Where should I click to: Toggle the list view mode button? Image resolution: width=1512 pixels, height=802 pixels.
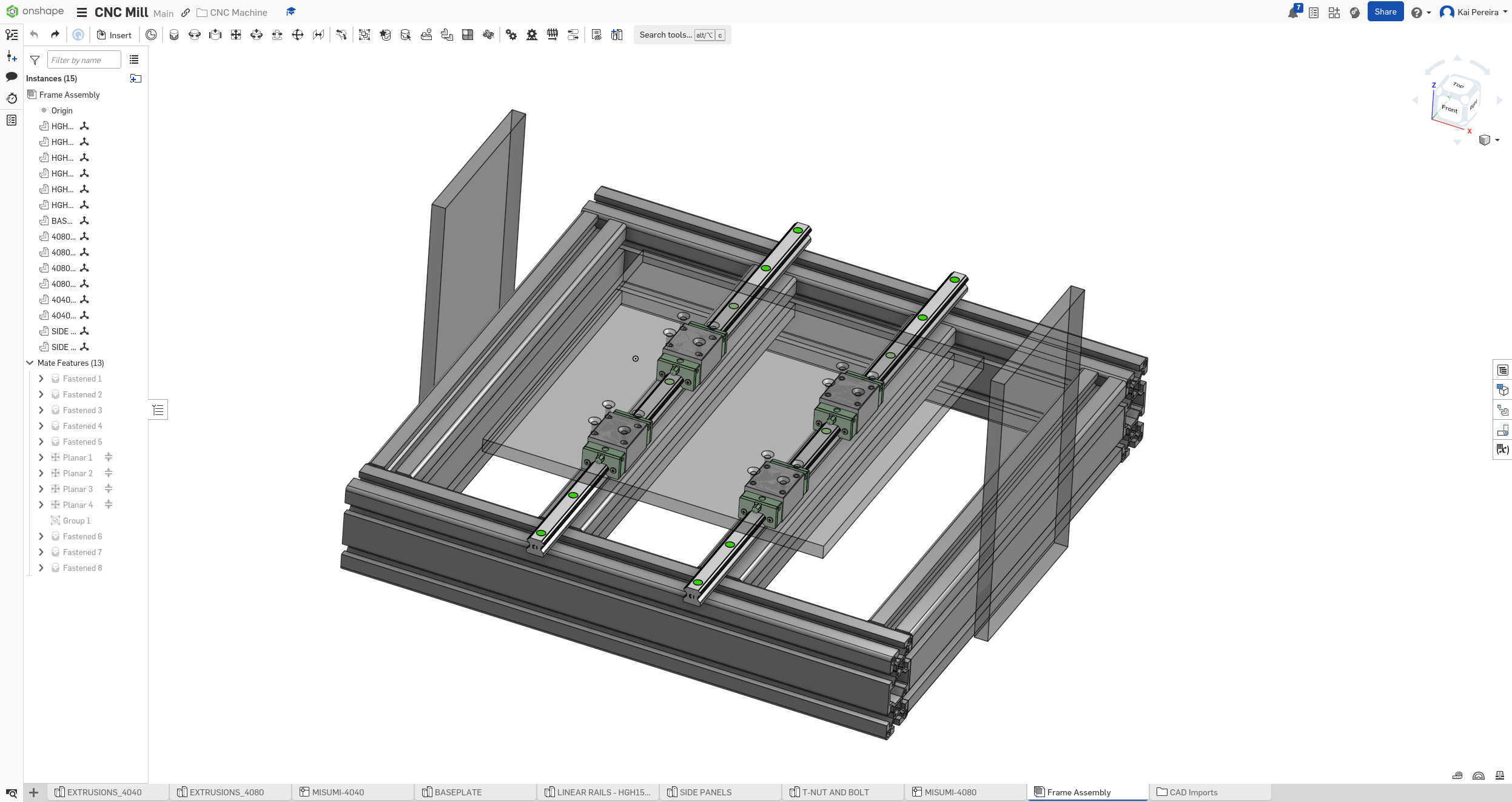pos(134,59)
